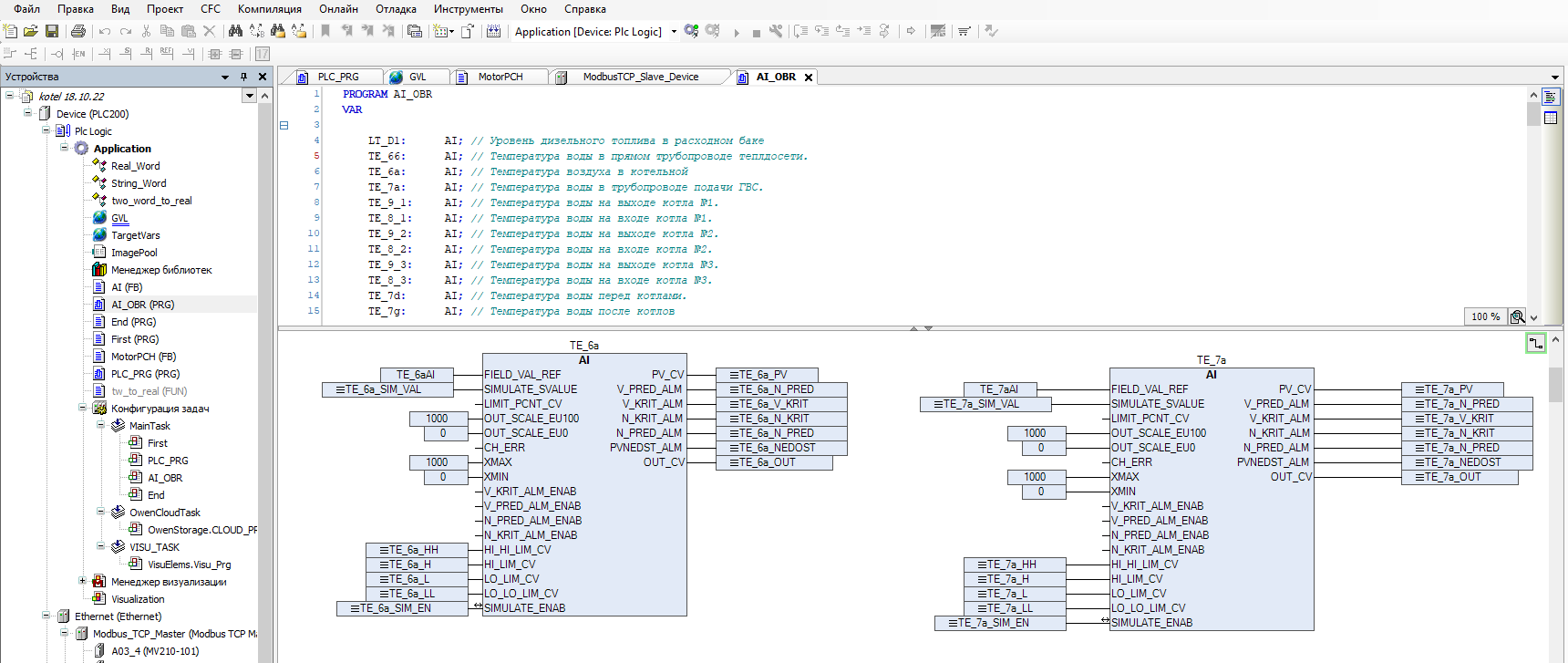Start the application with the play icon
This screenshot has width=1568, height=663.
click(x=737, y=32)
